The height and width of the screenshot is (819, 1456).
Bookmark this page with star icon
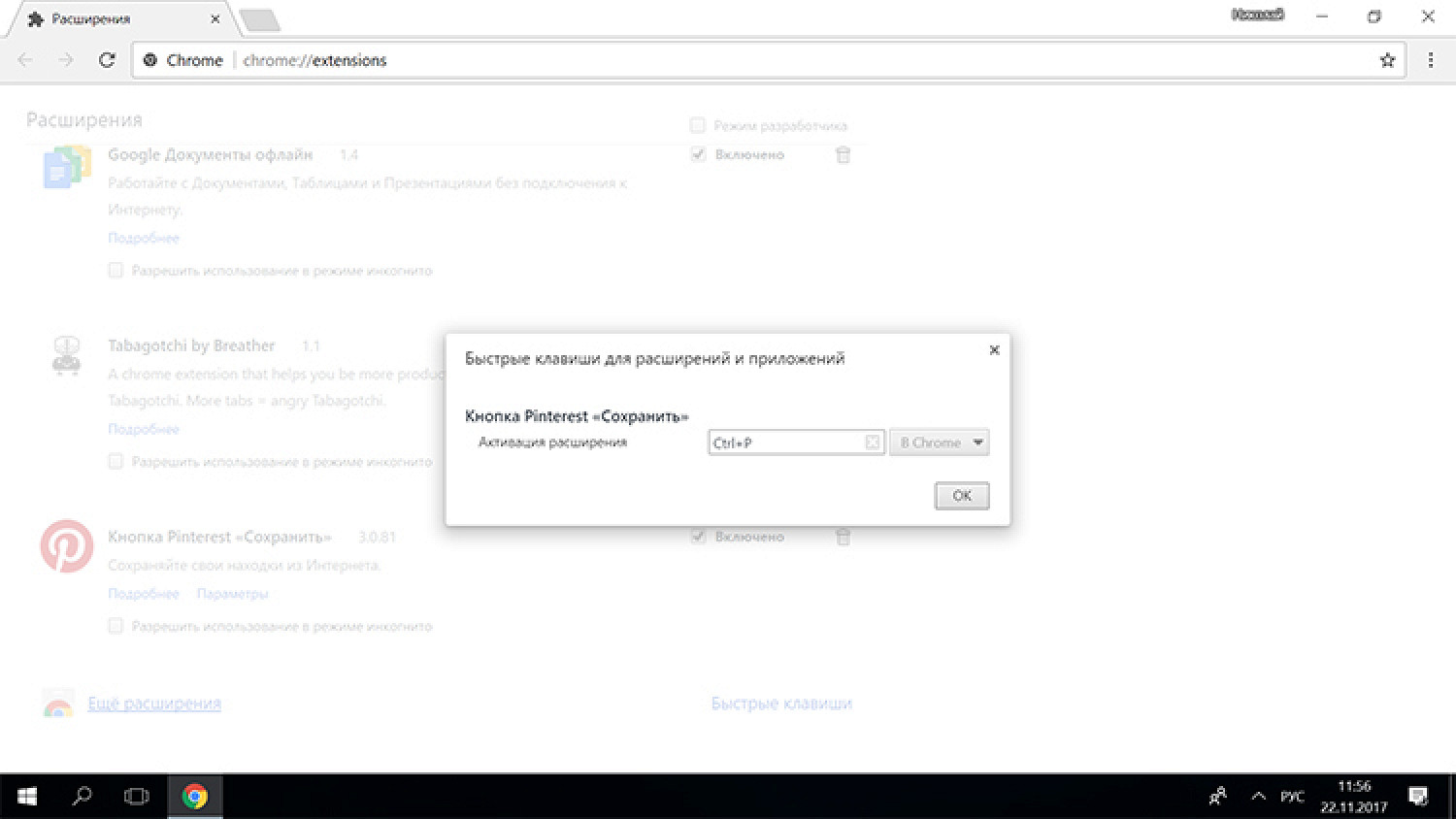click(x=1387, y=60)
